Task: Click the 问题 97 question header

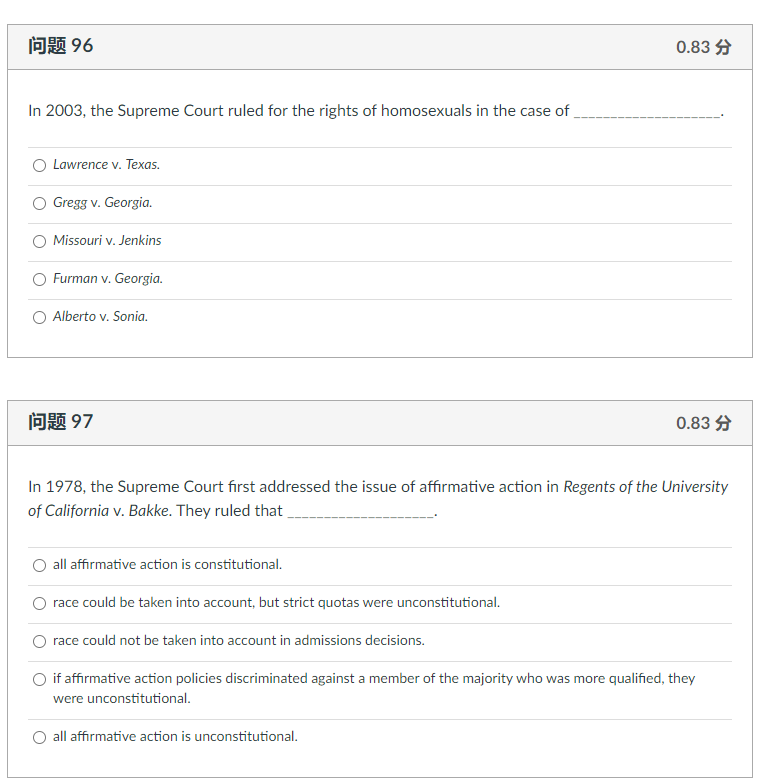Action: coord(61,422)
